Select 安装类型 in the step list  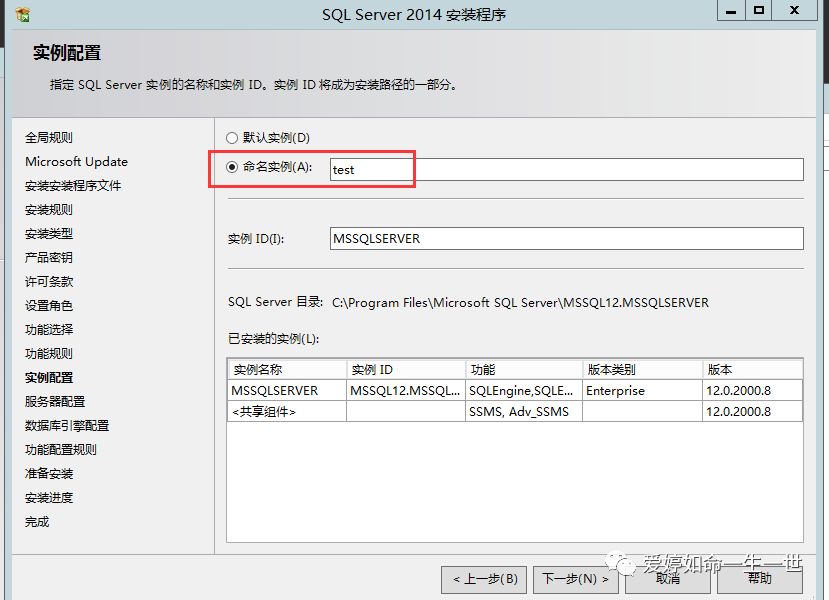point(49,234)
